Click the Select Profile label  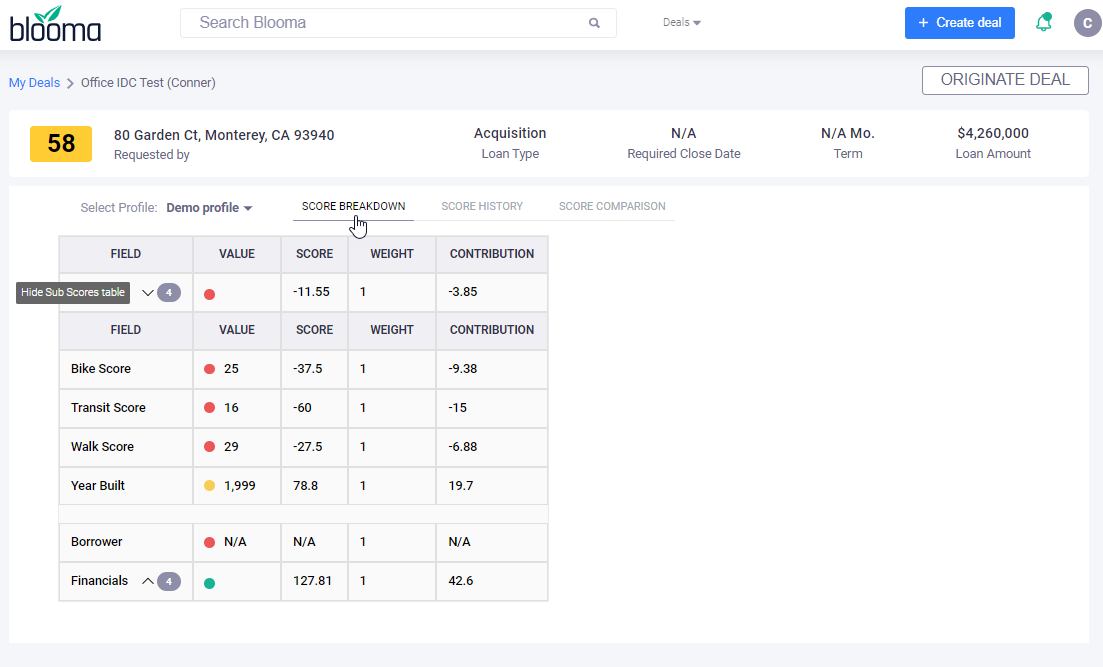(x=119, y=208)
